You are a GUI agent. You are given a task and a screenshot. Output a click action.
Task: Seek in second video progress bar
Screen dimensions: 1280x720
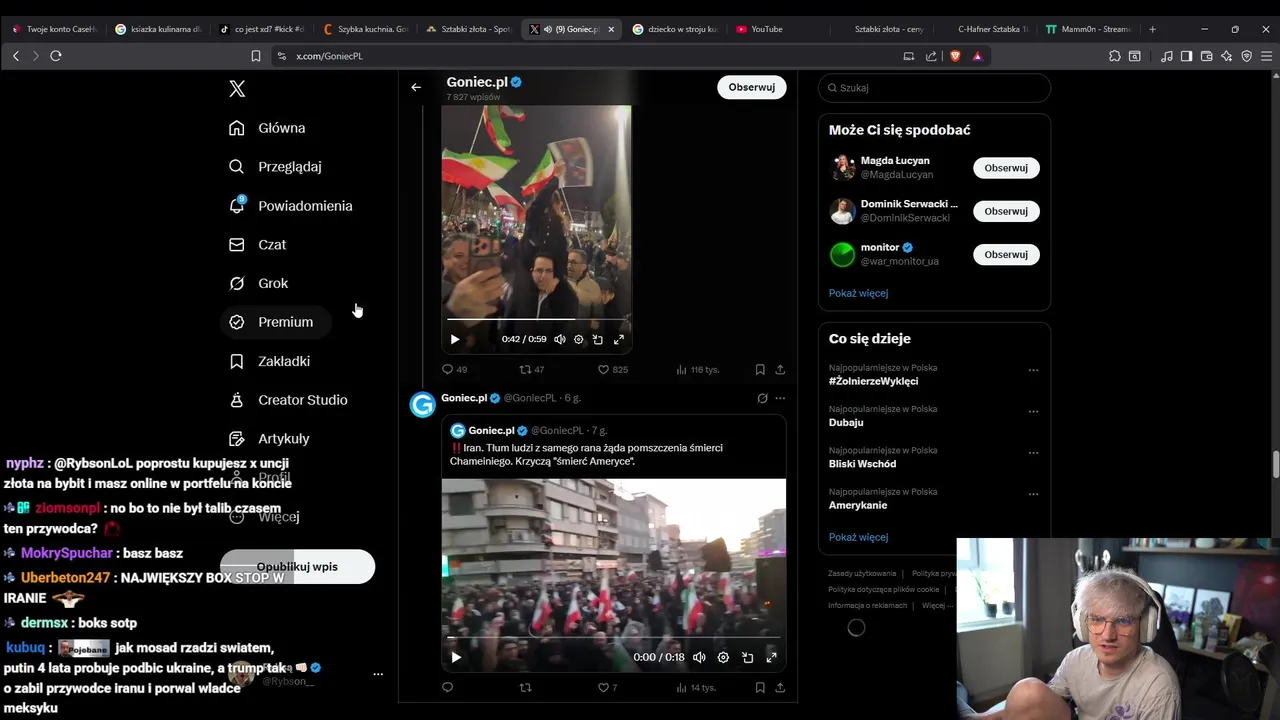click(613, 637)
